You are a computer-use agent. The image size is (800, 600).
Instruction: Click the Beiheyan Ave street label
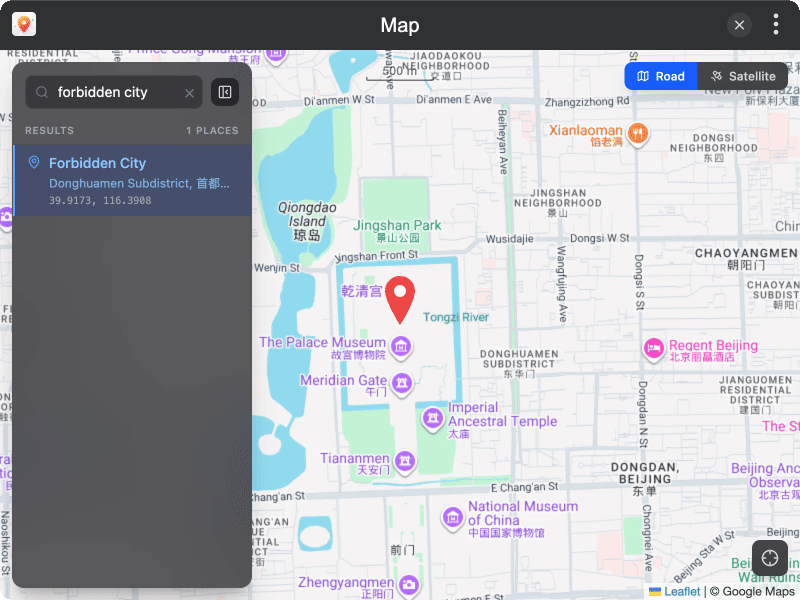(x=503, y=142)
